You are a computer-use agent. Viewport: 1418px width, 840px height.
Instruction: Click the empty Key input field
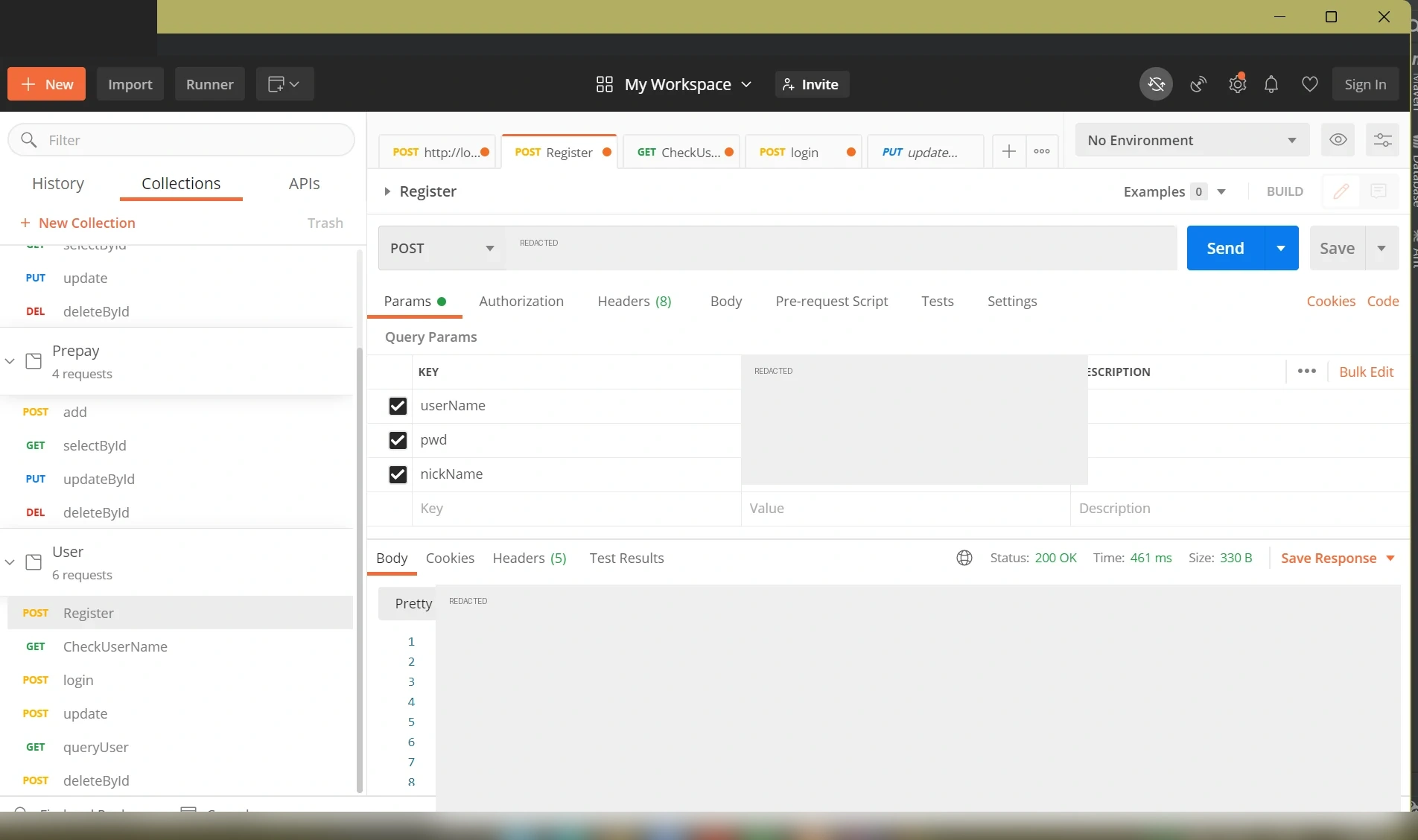tap(576, 509)
